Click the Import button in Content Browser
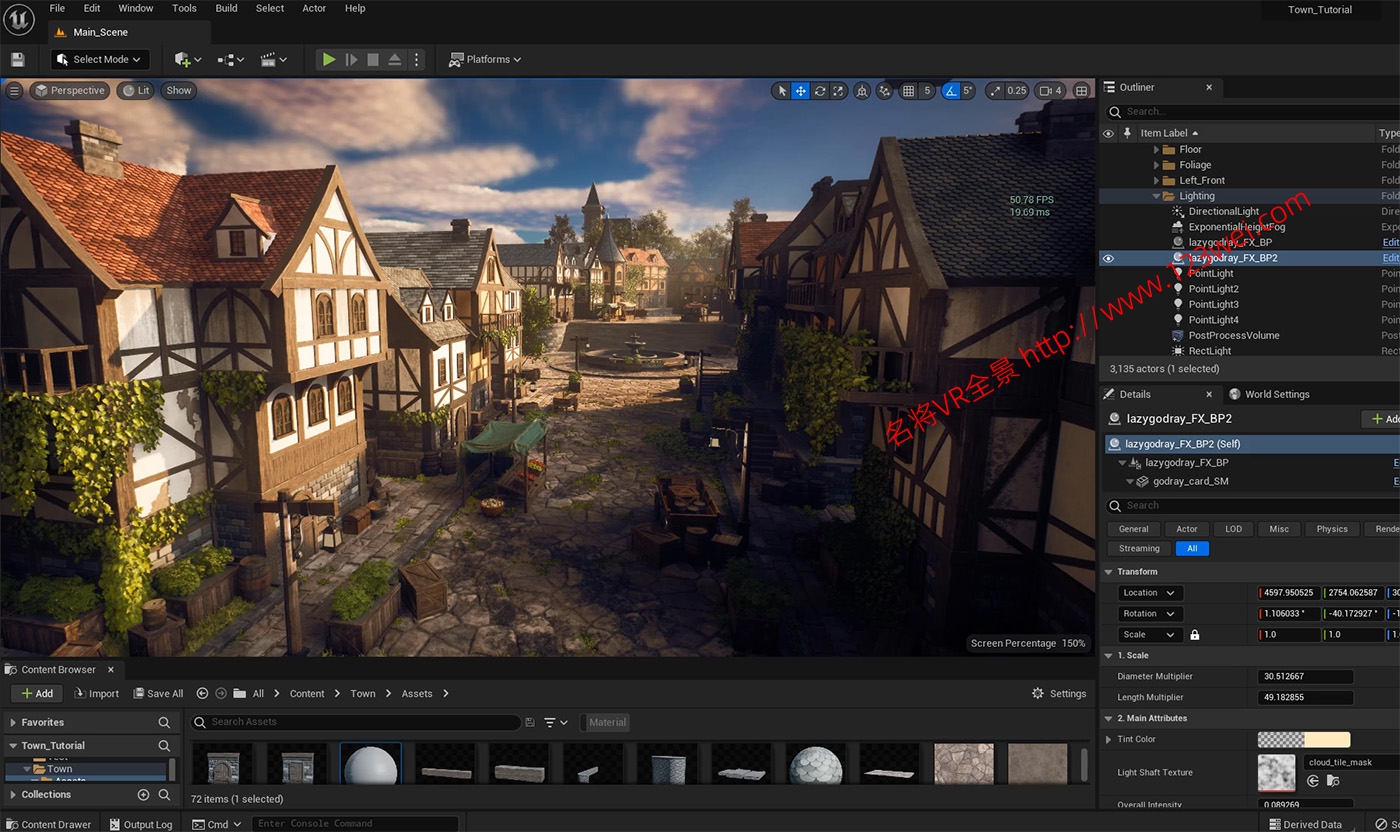Screen dimensions: 1400x832 (95, 694)
